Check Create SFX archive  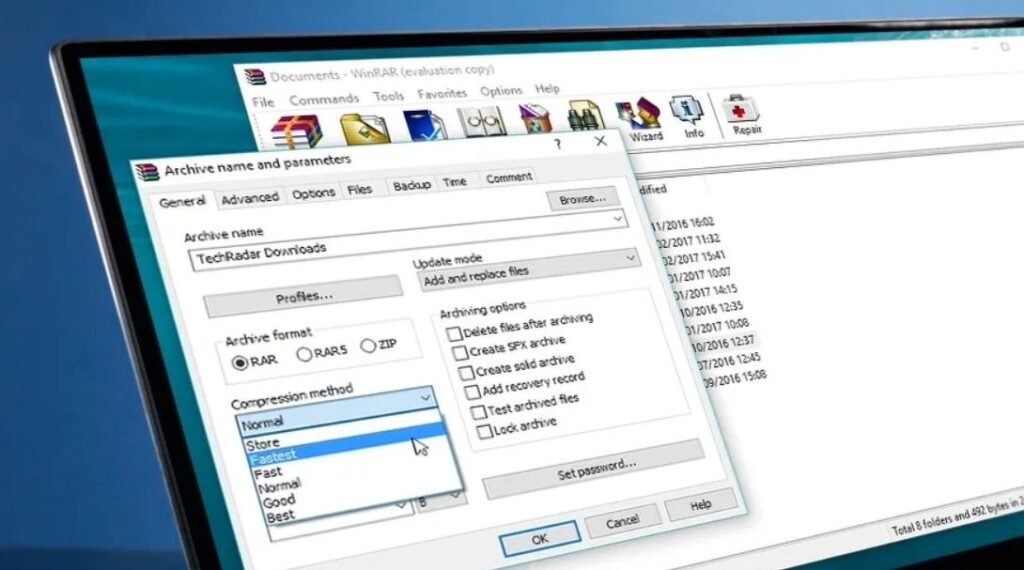click(x=460, y=353)
